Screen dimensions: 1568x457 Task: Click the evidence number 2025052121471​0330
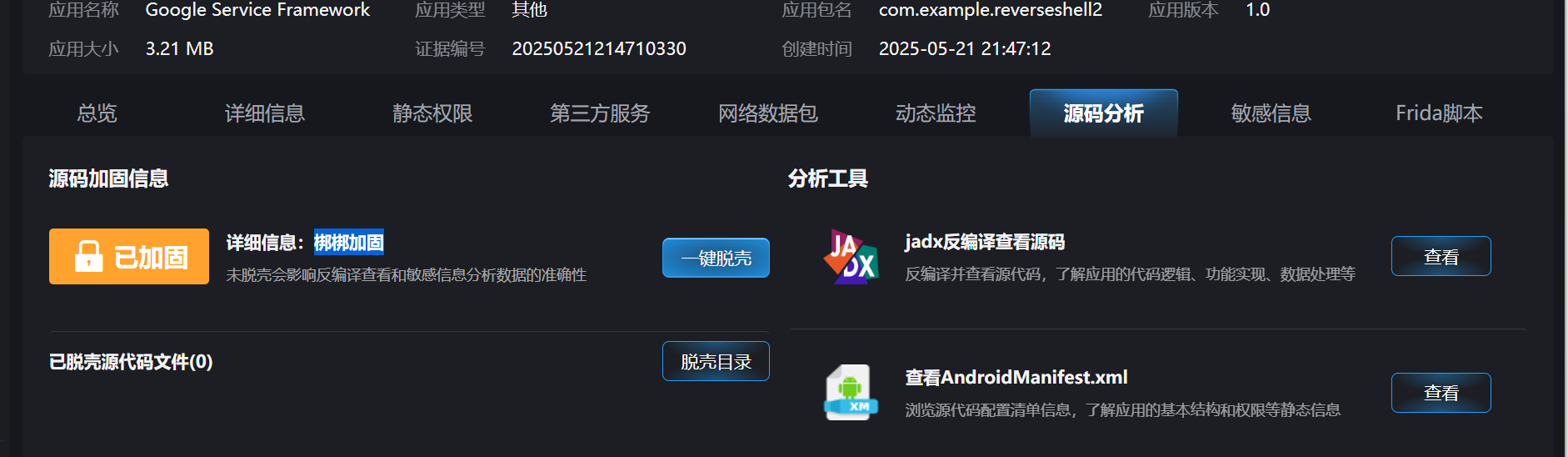[599, 48]
